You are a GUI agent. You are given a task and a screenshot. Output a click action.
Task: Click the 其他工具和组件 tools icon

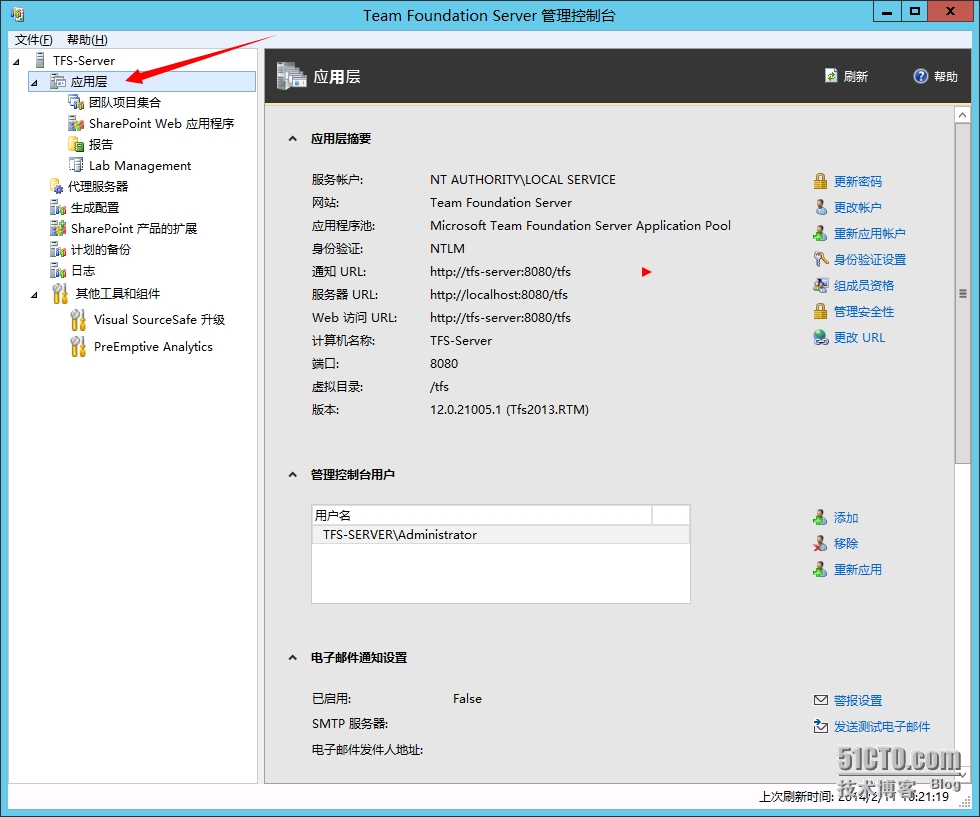point(60,293)
